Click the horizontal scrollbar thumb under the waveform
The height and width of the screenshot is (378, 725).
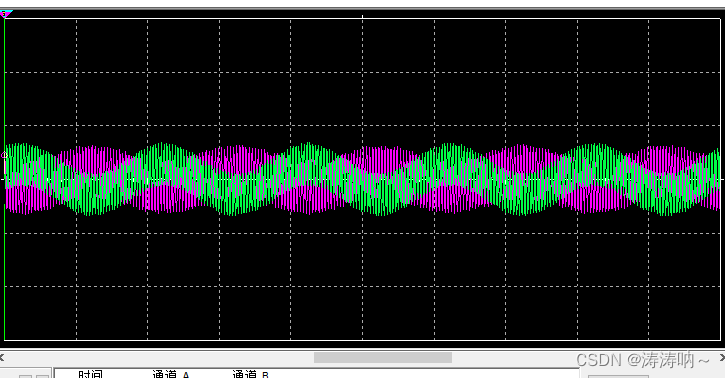tap(383, 358)
